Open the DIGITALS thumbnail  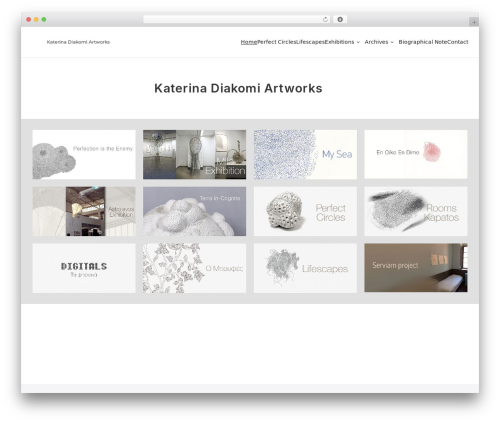click(x=84, y=268)
